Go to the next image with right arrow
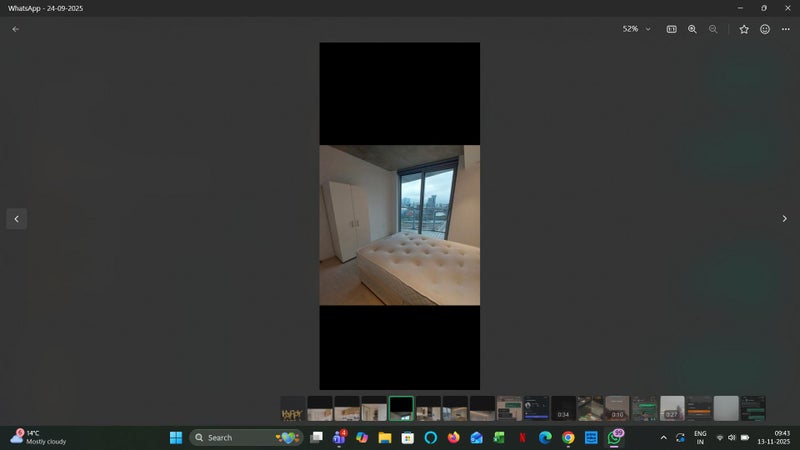 pyautogui.click(x=784, y=218)
